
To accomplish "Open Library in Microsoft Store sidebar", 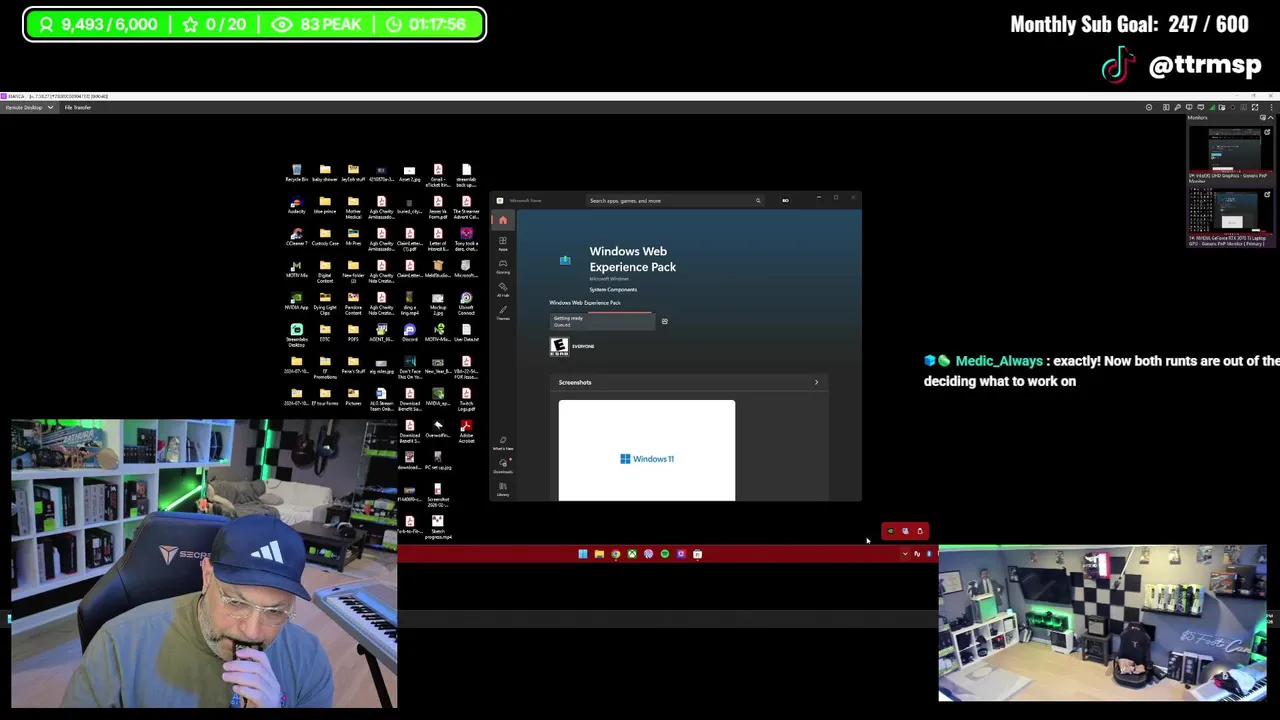I will tap(503, 488).
